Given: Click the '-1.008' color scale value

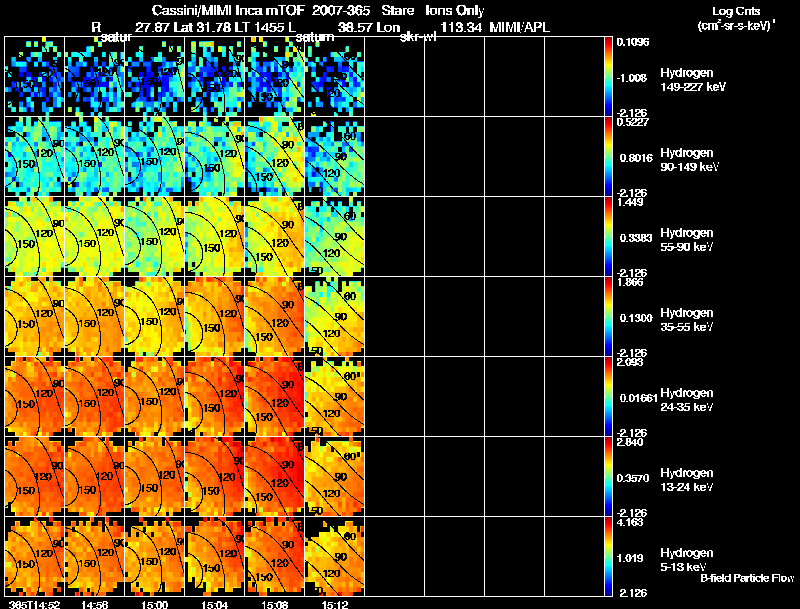Looking at the screenshot, I should pos(632,78).
